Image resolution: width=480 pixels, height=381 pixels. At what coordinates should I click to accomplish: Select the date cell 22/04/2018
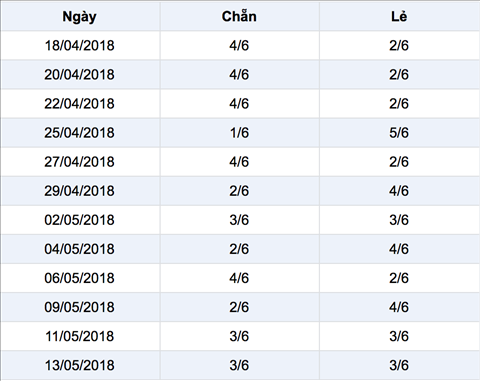(79, 104)
